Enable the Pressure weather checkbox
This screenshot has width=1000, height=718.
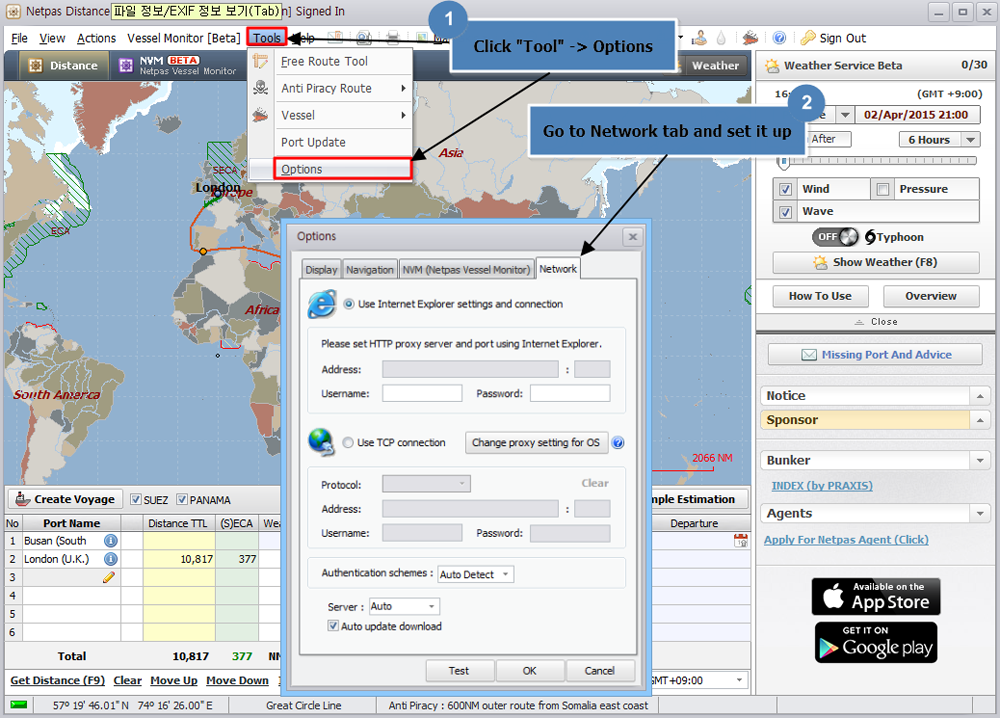[x=883, y=189]
